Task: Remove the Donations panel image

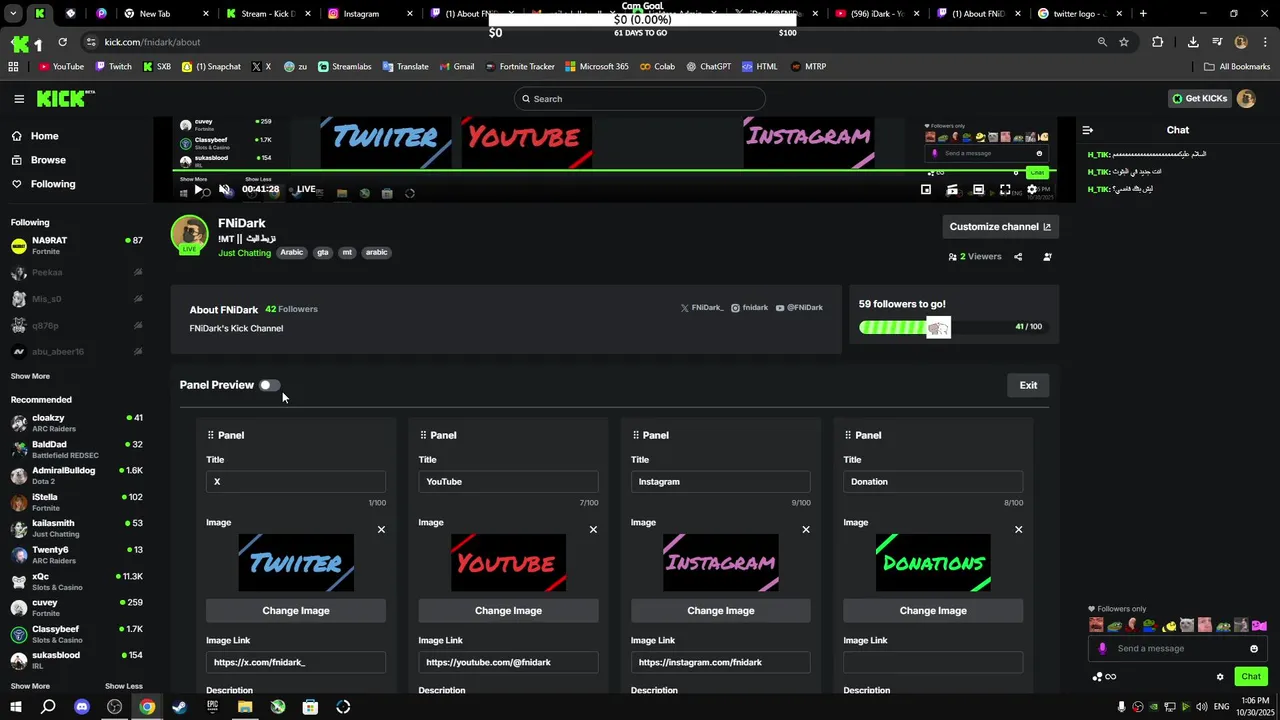Action: 1018,530
